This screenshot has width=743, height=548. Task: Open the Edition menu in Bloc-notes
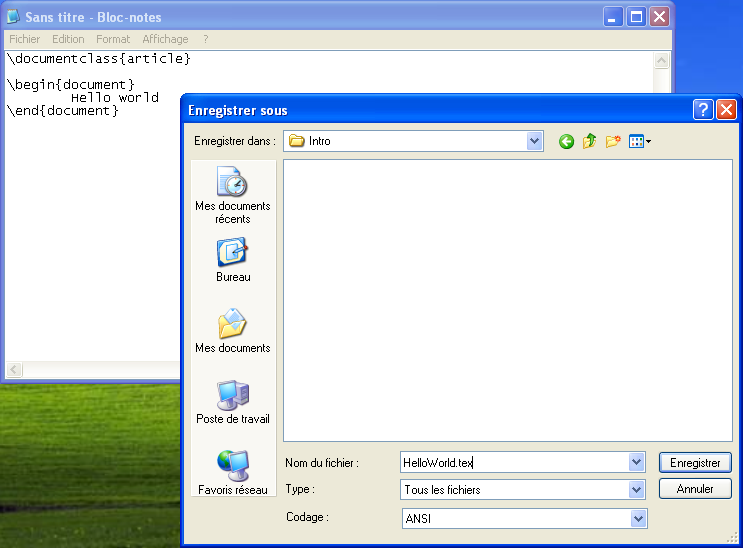pyautogui.click(x=68, y=39)
